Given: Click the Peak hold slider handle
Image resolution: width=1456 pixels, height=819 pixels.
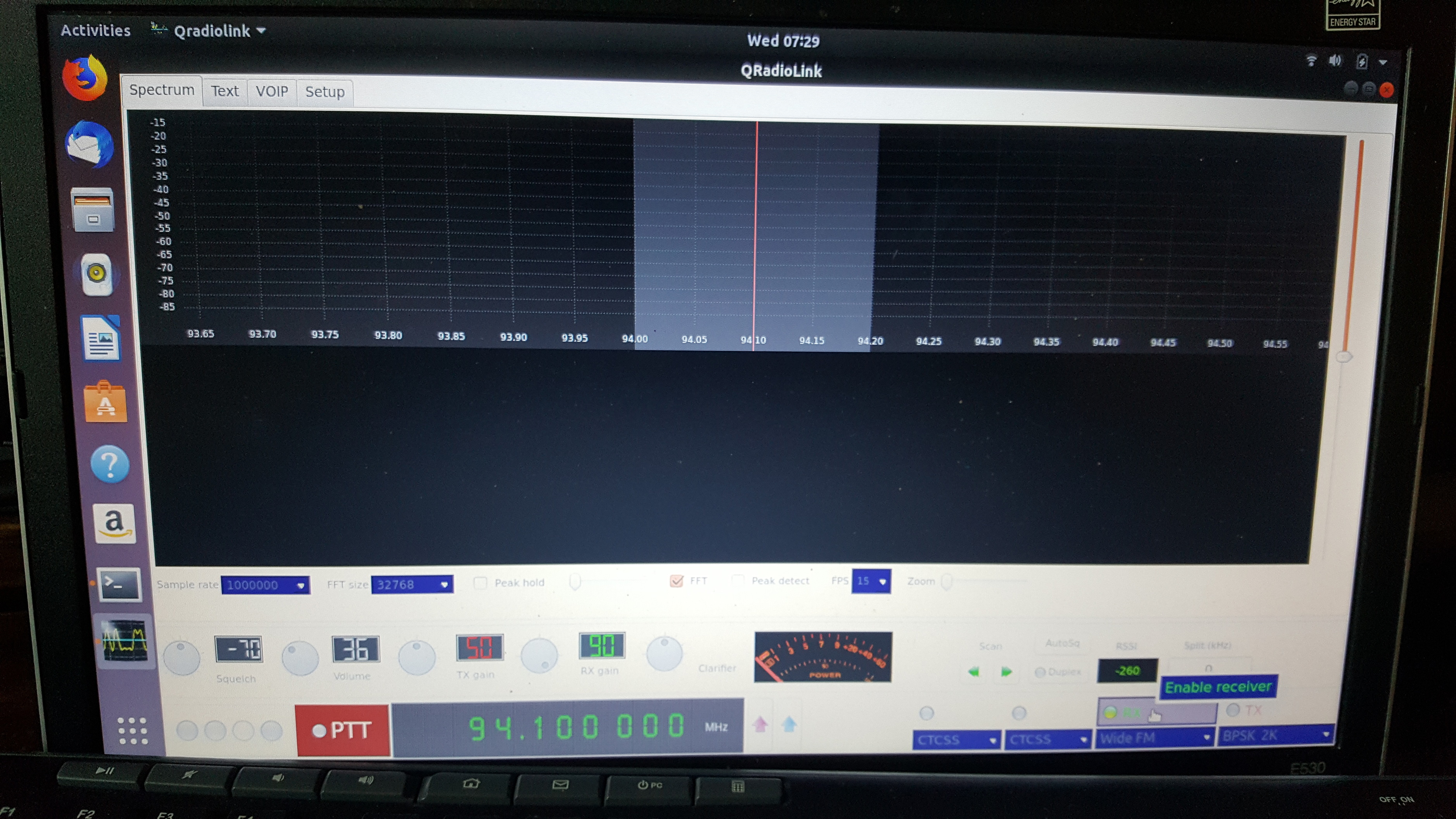Looking at the screenshot, I should [x=575, y=581].
